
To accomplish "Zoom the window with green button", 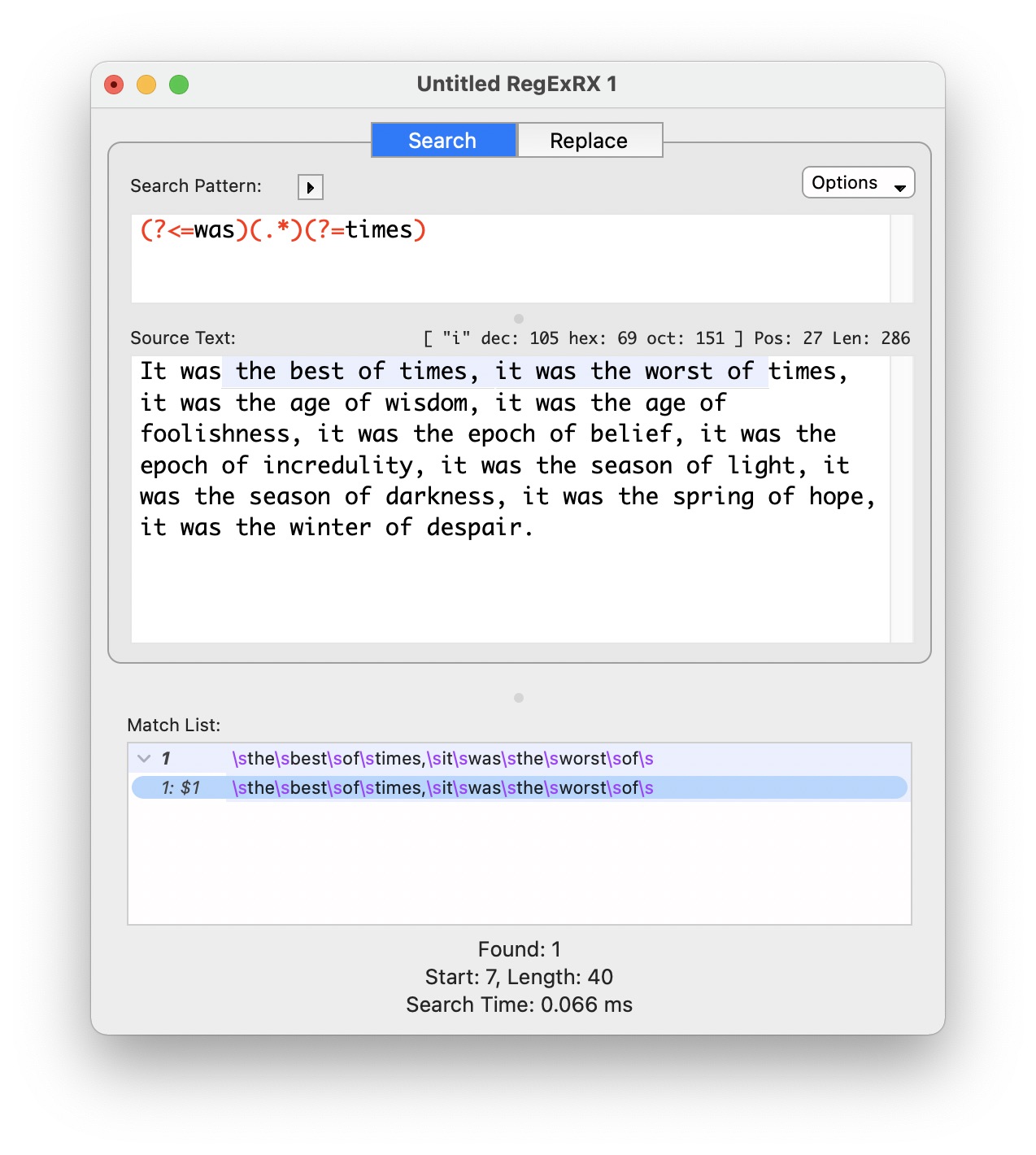I will 179,85.
